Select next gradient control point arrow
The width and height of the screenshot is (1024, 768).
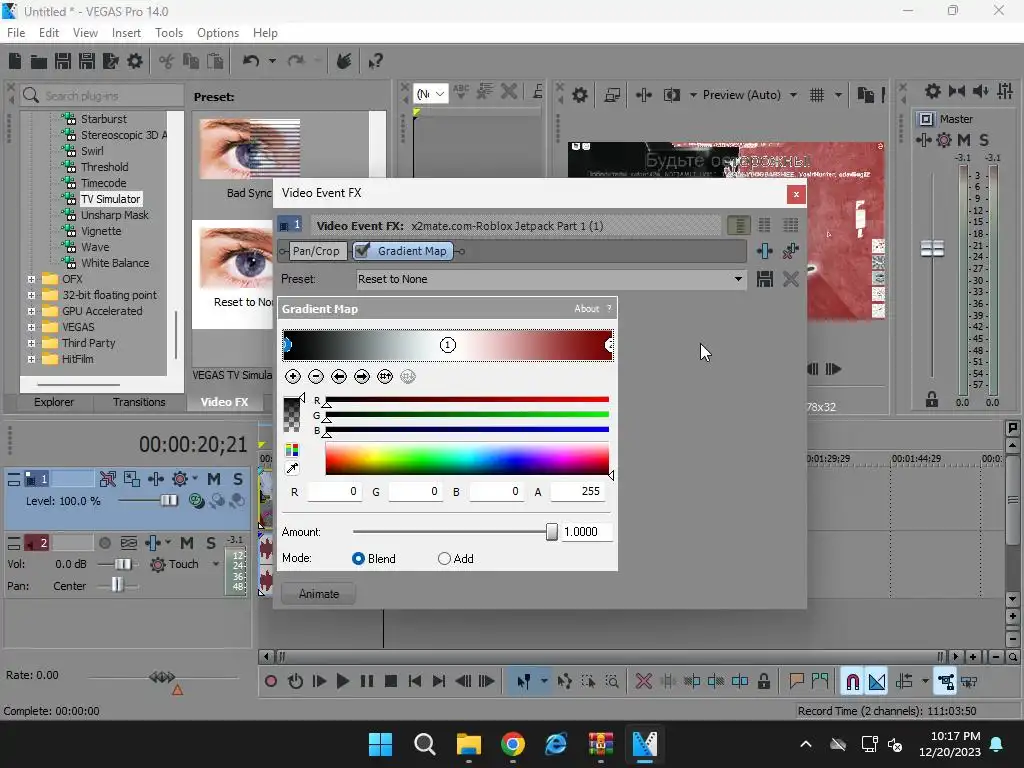362,376
